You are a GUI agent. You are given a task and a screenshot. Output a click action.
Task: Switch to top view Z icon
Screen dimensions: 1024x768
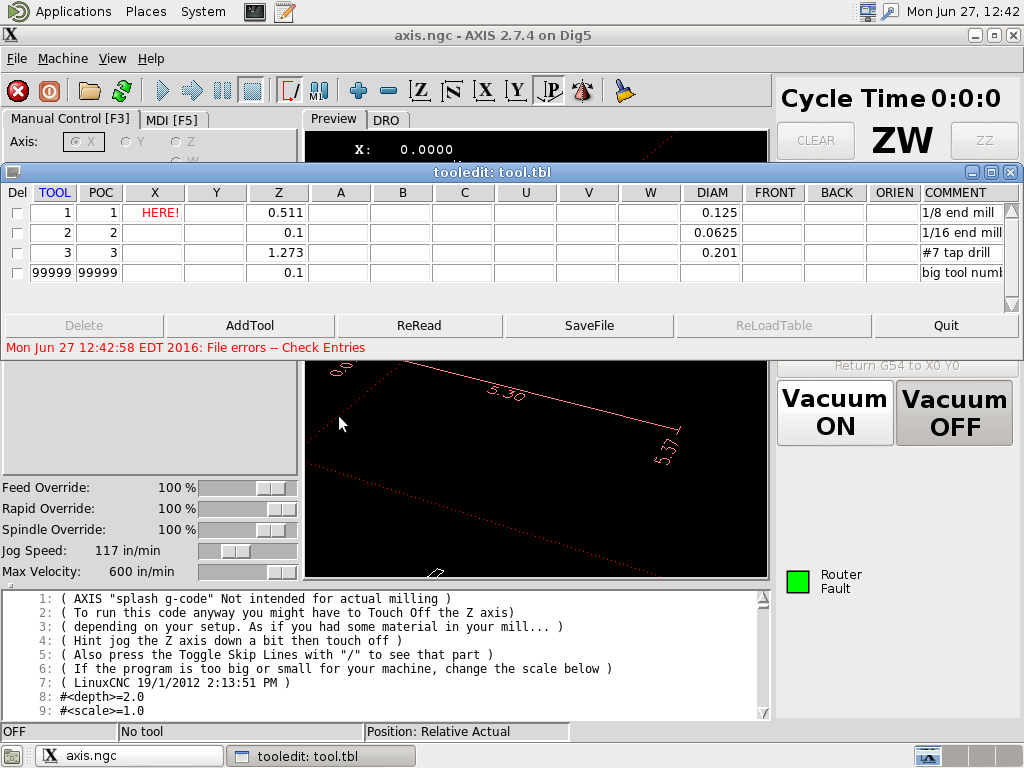(420, 91)
